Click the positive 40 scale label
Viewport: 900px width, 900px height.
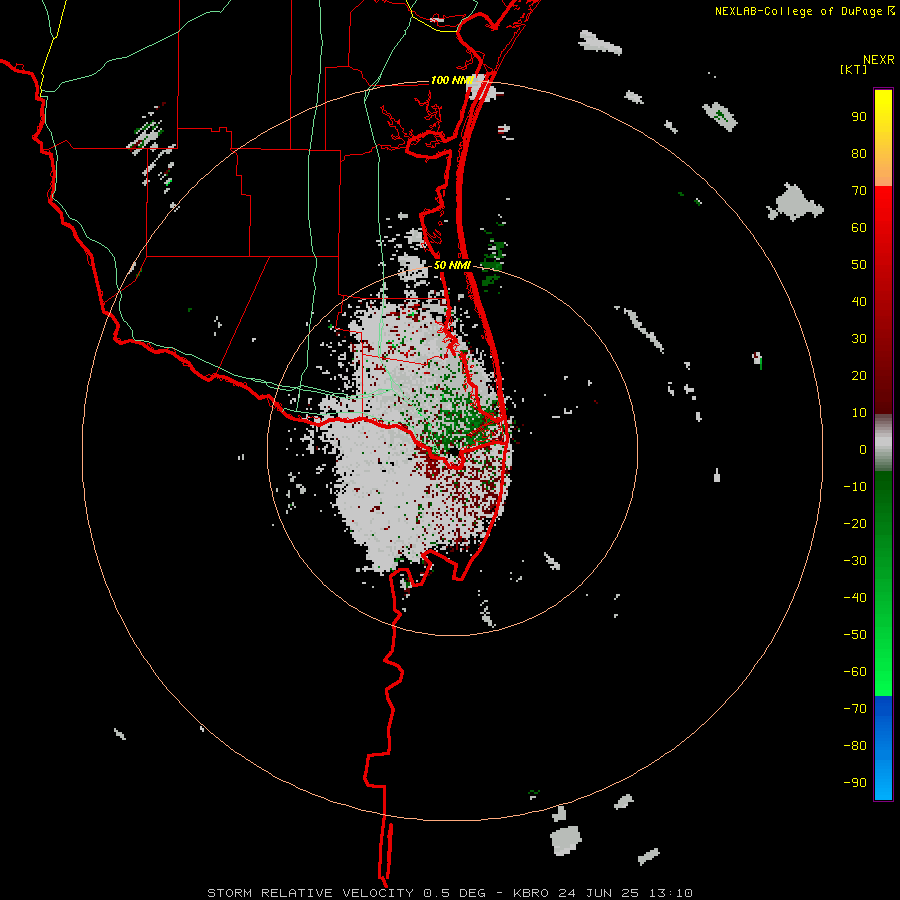pos(859,301)
